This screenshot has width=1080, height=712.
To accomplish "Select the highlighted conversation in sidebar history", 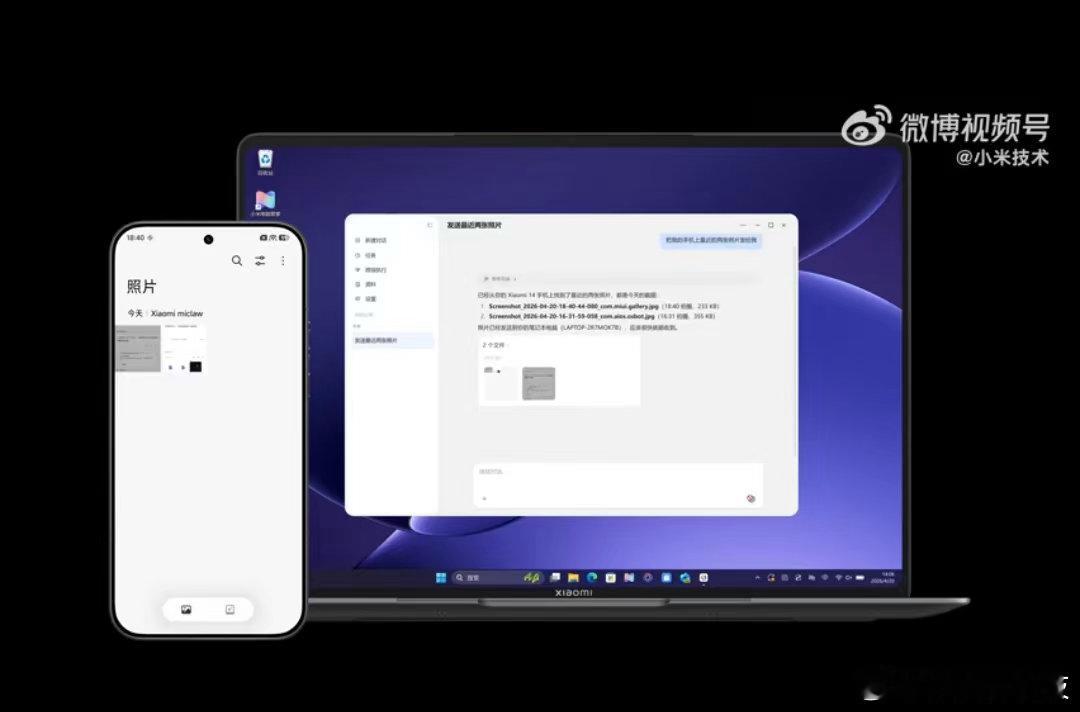I will [393, 340].
